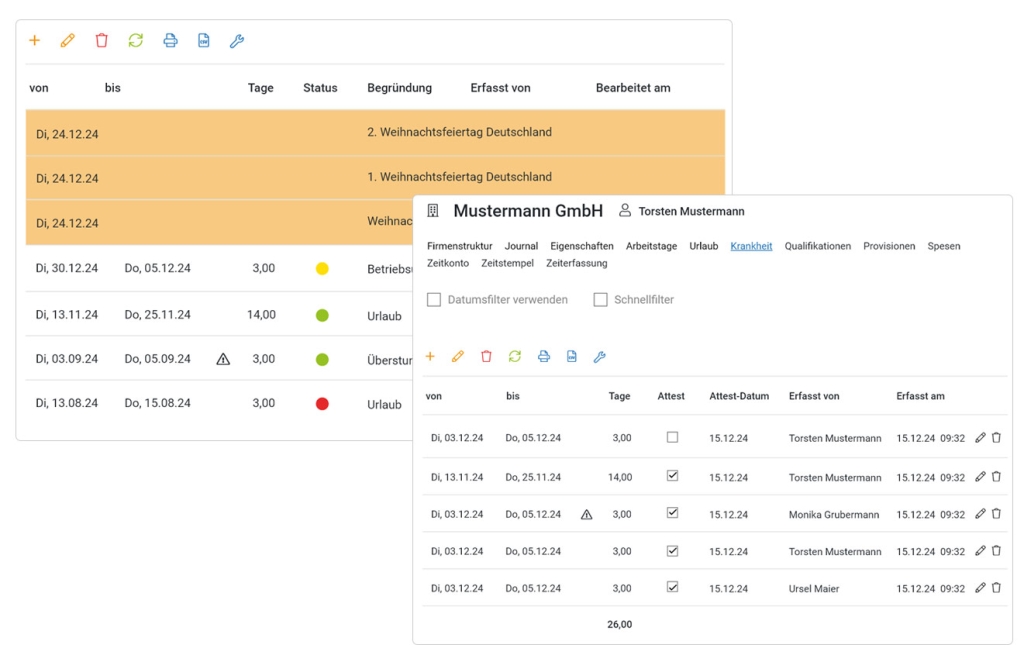Click the Bearbeitet am column header
Viewport: 1024px width, 662px height.
[x=633, y=87]
